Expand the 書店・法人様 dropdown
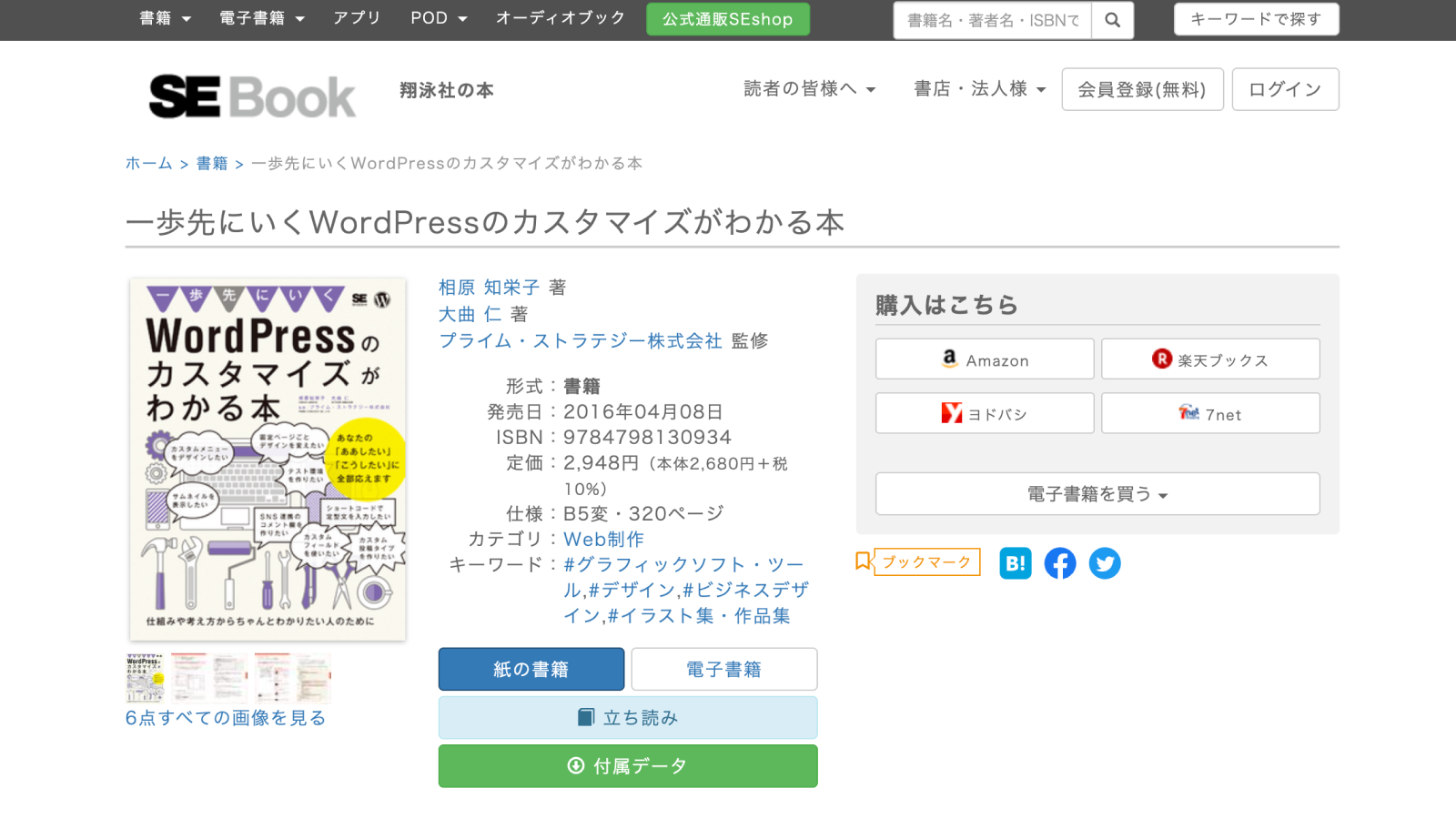 980,89
